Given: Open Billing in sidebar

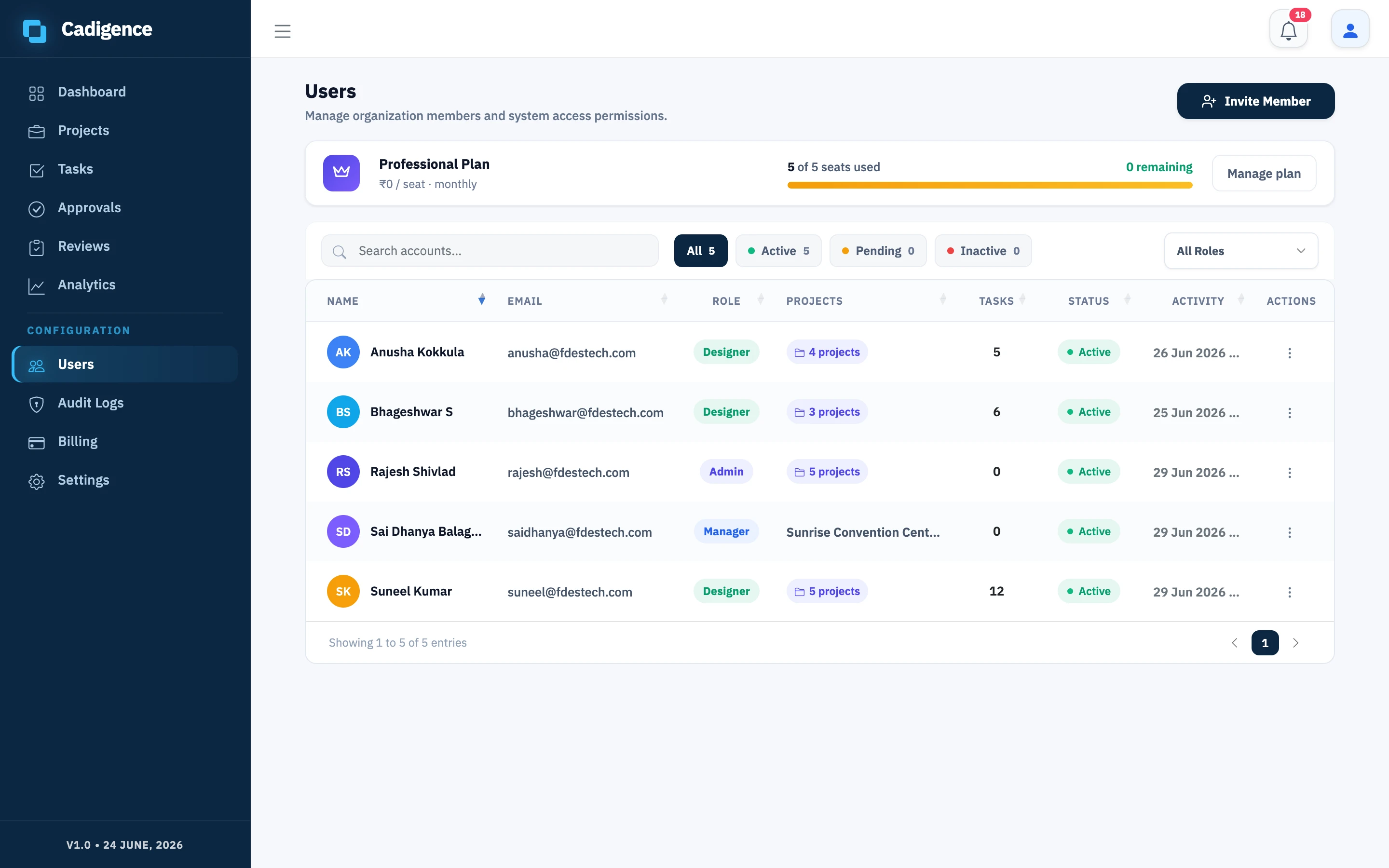Looking at the screenshot, I should tap(125, 441).
